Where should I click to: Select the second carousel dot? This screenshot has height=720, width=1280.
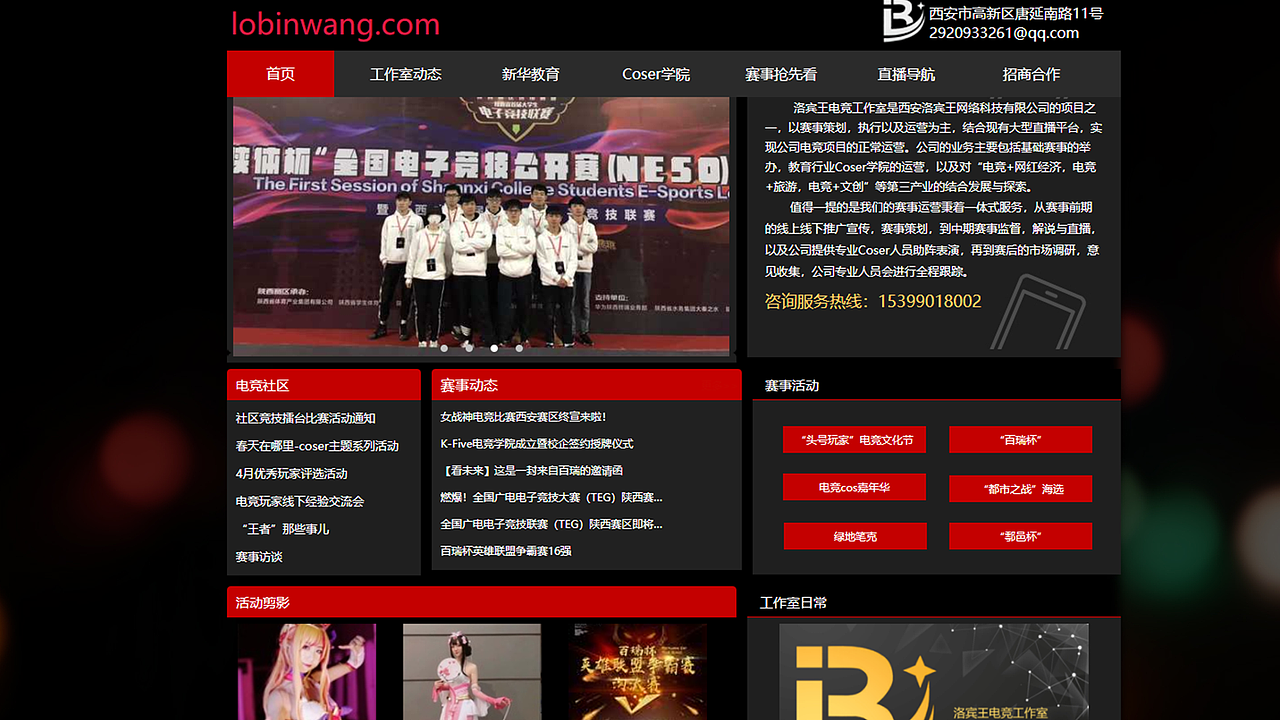click(469, 348)
